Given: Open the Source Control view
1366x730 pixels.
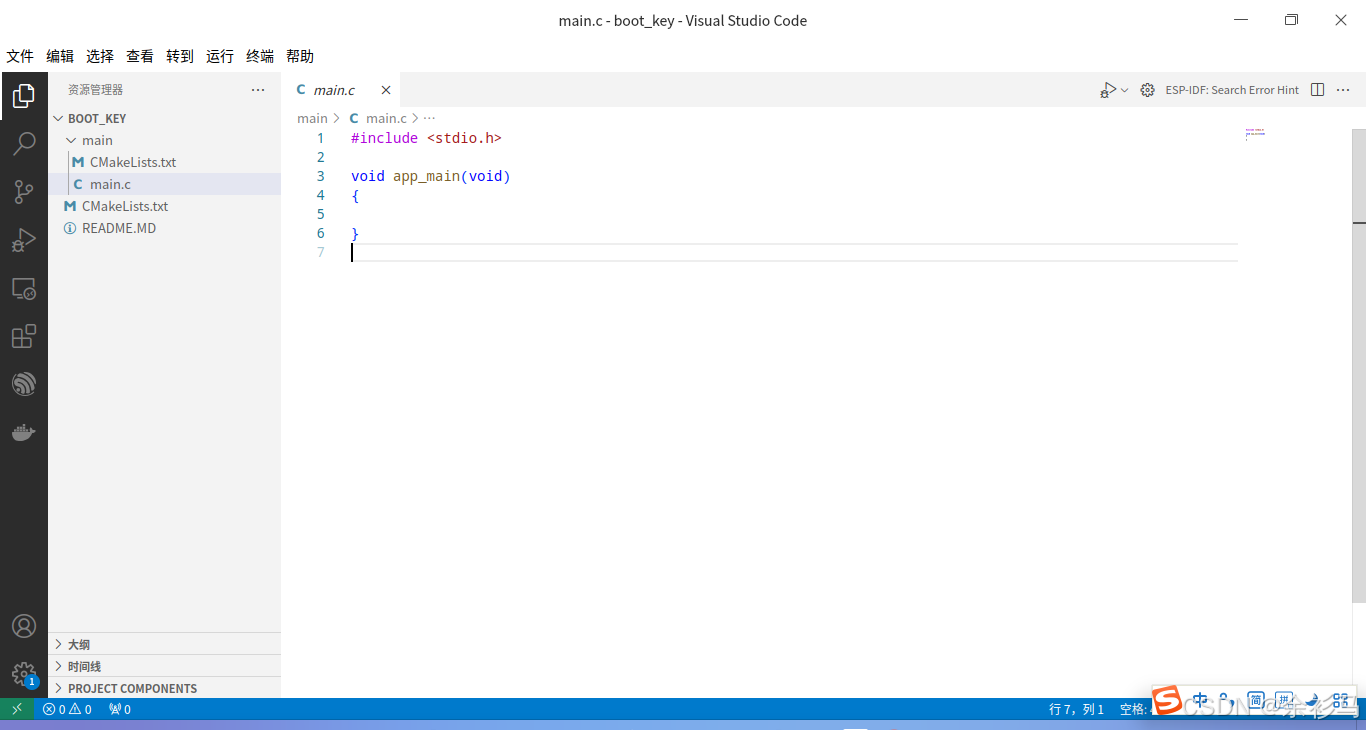Looking at the screenshot, I should pyautogui.click(x=24, y=192).
